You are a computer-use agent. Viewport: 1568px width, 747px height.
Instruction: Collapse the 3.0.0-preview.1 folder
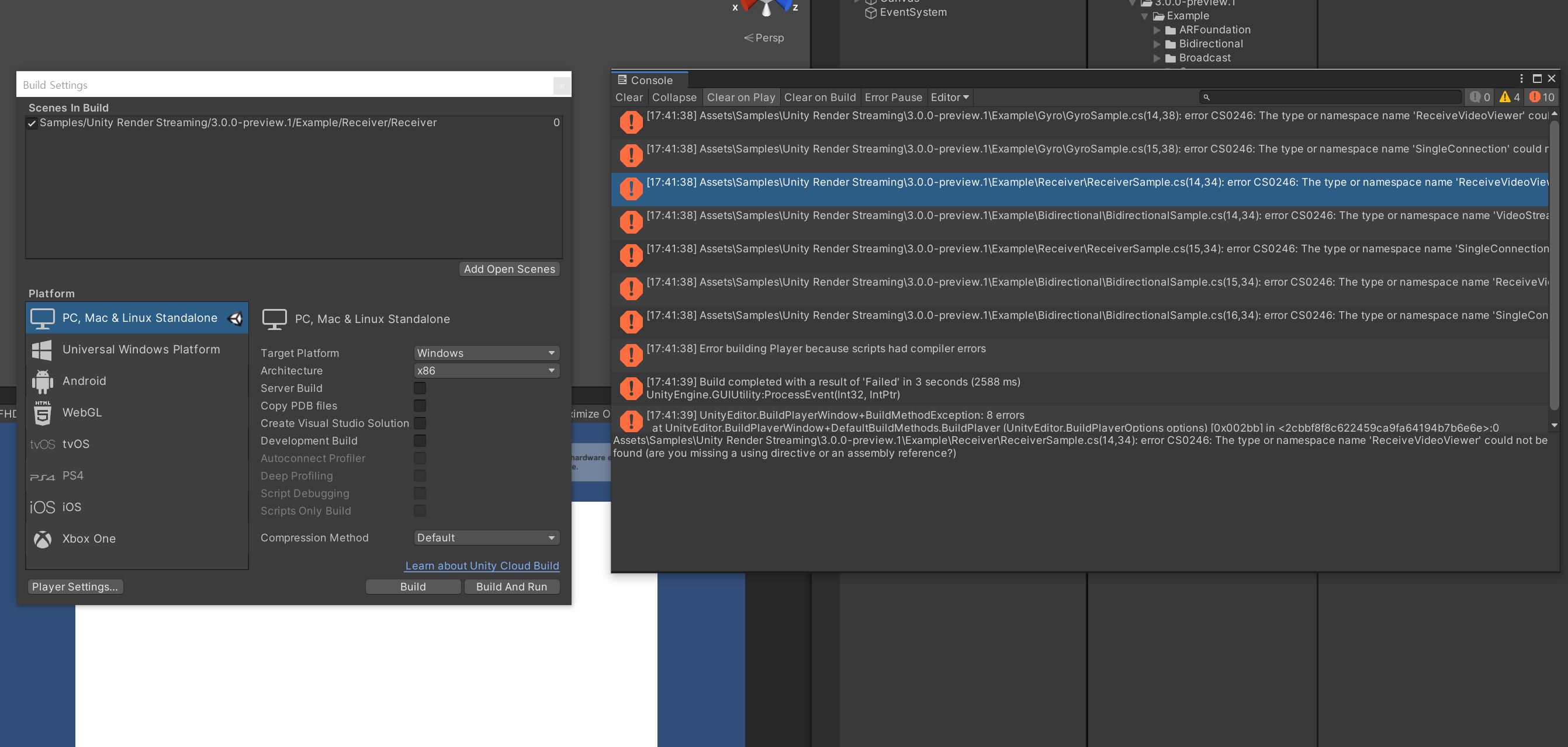click(x=1132, y=3)
